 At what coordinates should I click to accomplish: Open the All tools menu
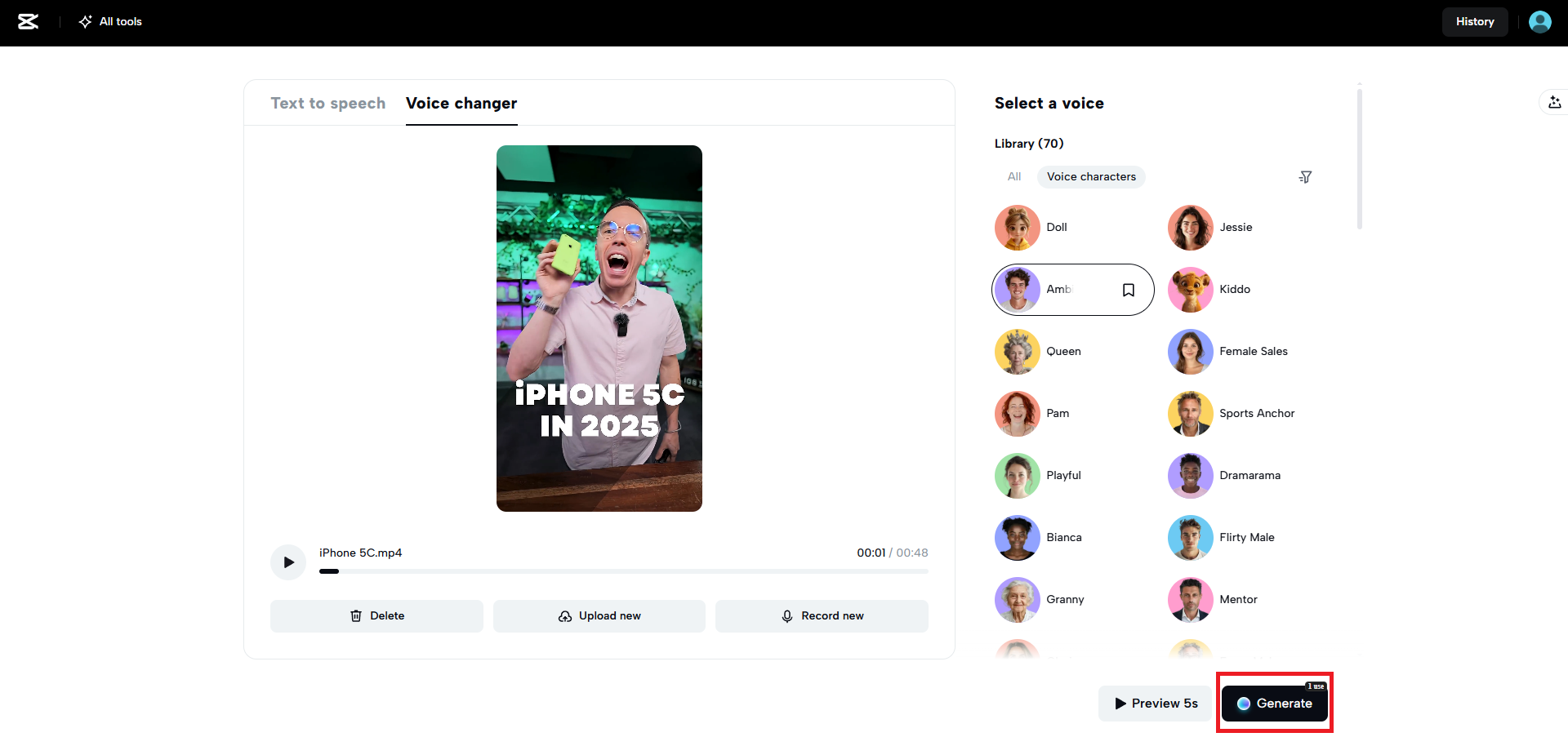tap(110, 22)
